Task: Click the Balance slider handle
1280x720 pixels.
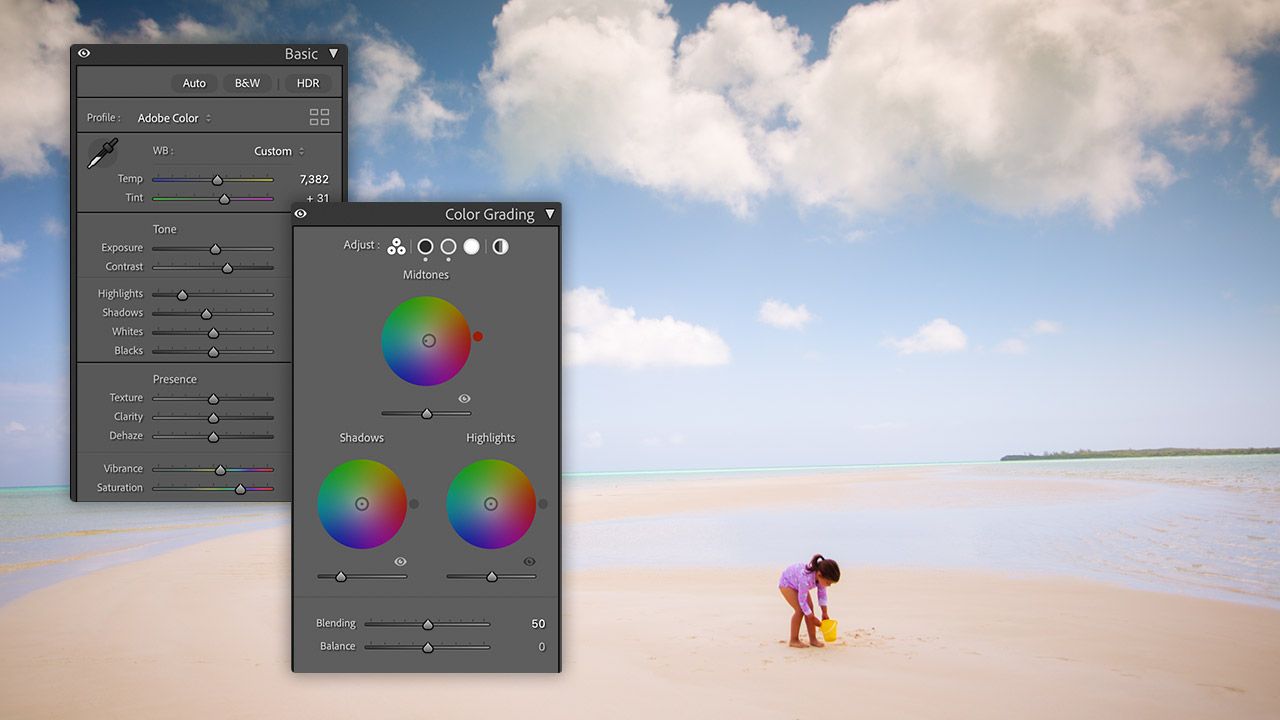Action: click(x=428, y=647)
